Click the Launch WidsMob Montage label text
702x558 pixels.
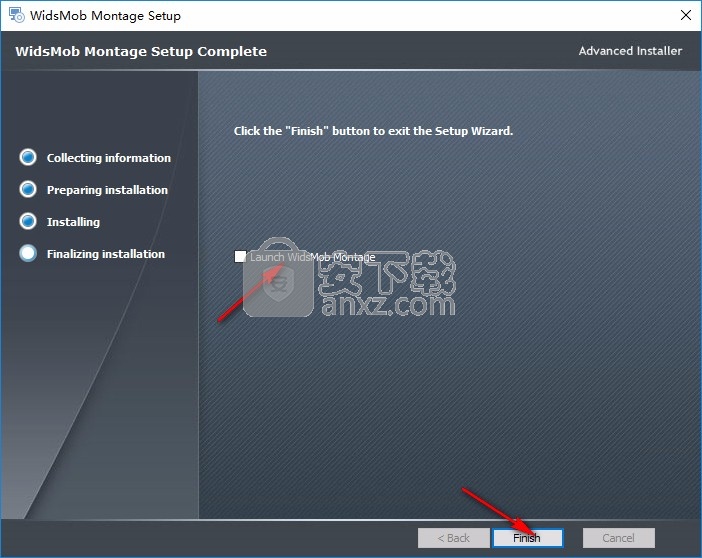(313, 257)
